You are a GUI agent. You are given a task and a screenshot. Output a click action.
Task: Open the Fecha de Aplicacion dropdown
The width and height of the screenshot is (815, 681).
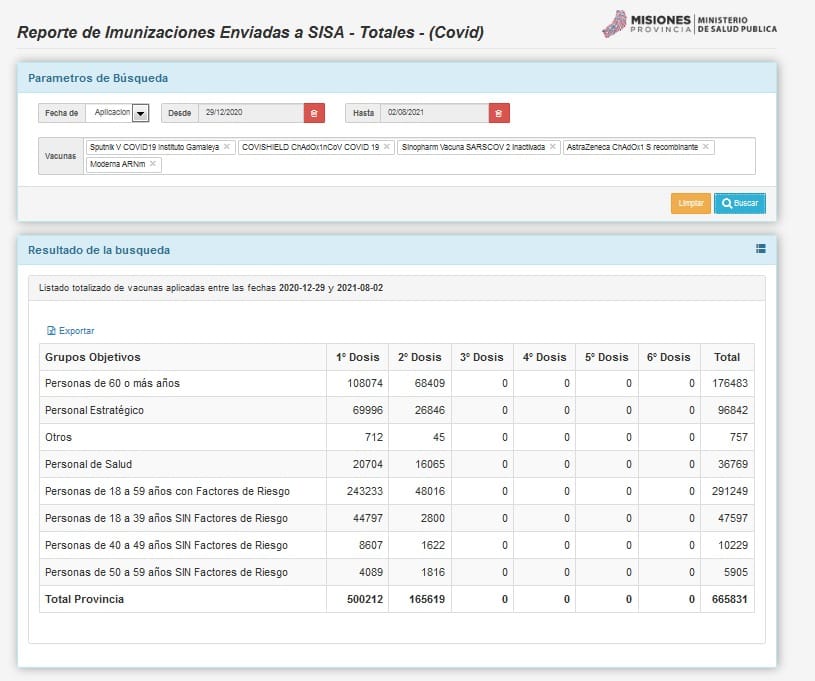coord(140,113)
